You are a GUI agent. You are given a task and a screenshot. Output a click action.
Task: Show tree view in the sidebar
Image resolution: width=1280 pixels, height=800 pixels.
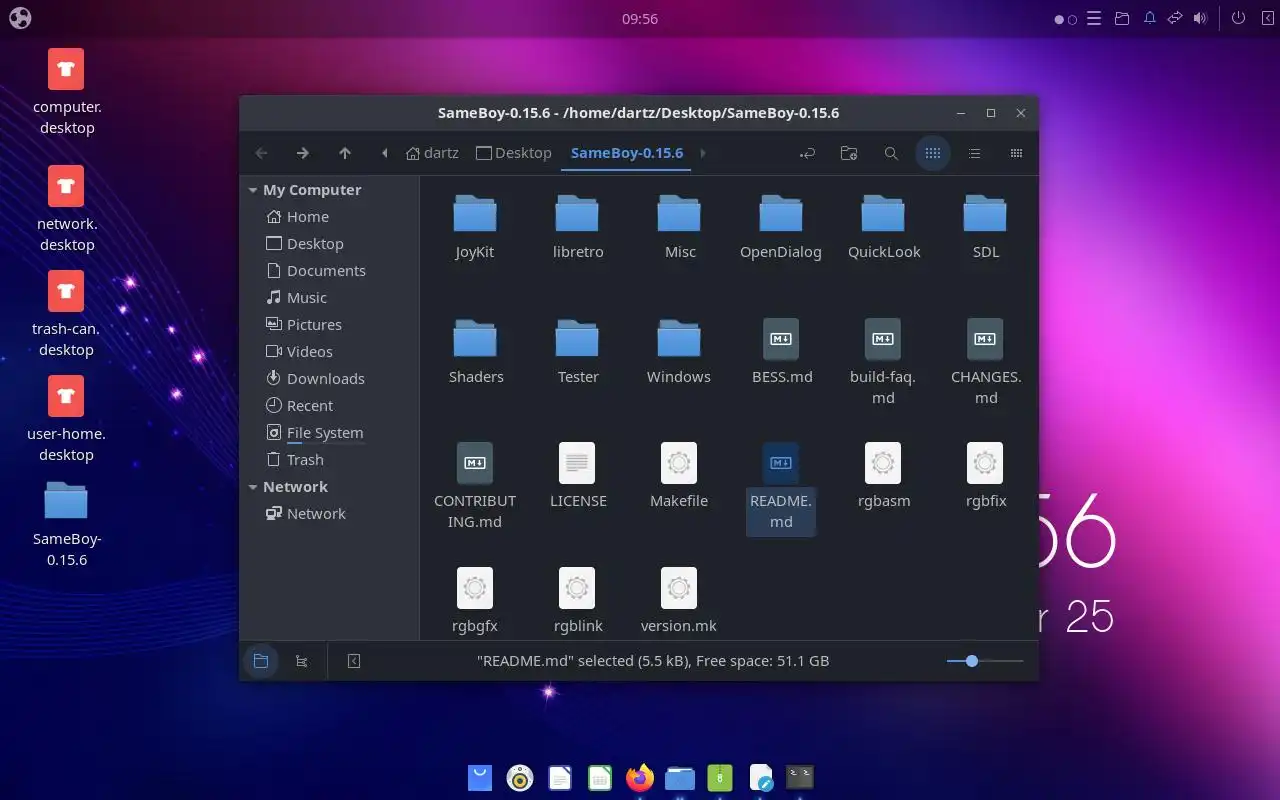click(302, 661)
